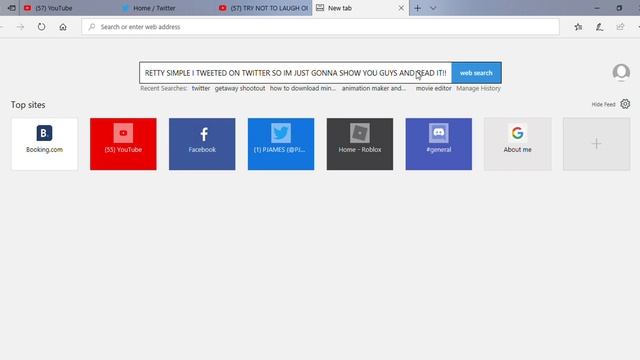Image resolution: width=640 pixels, height=360 pixels.
Task: Go forward with the arrow button
Action: tap(20, 27)
